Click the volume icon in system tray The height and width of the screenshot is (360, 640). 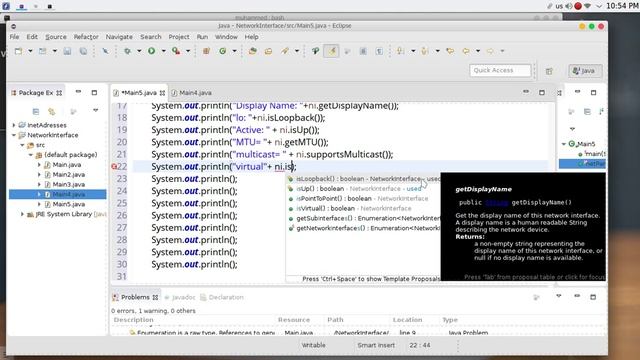coord(569,6)
